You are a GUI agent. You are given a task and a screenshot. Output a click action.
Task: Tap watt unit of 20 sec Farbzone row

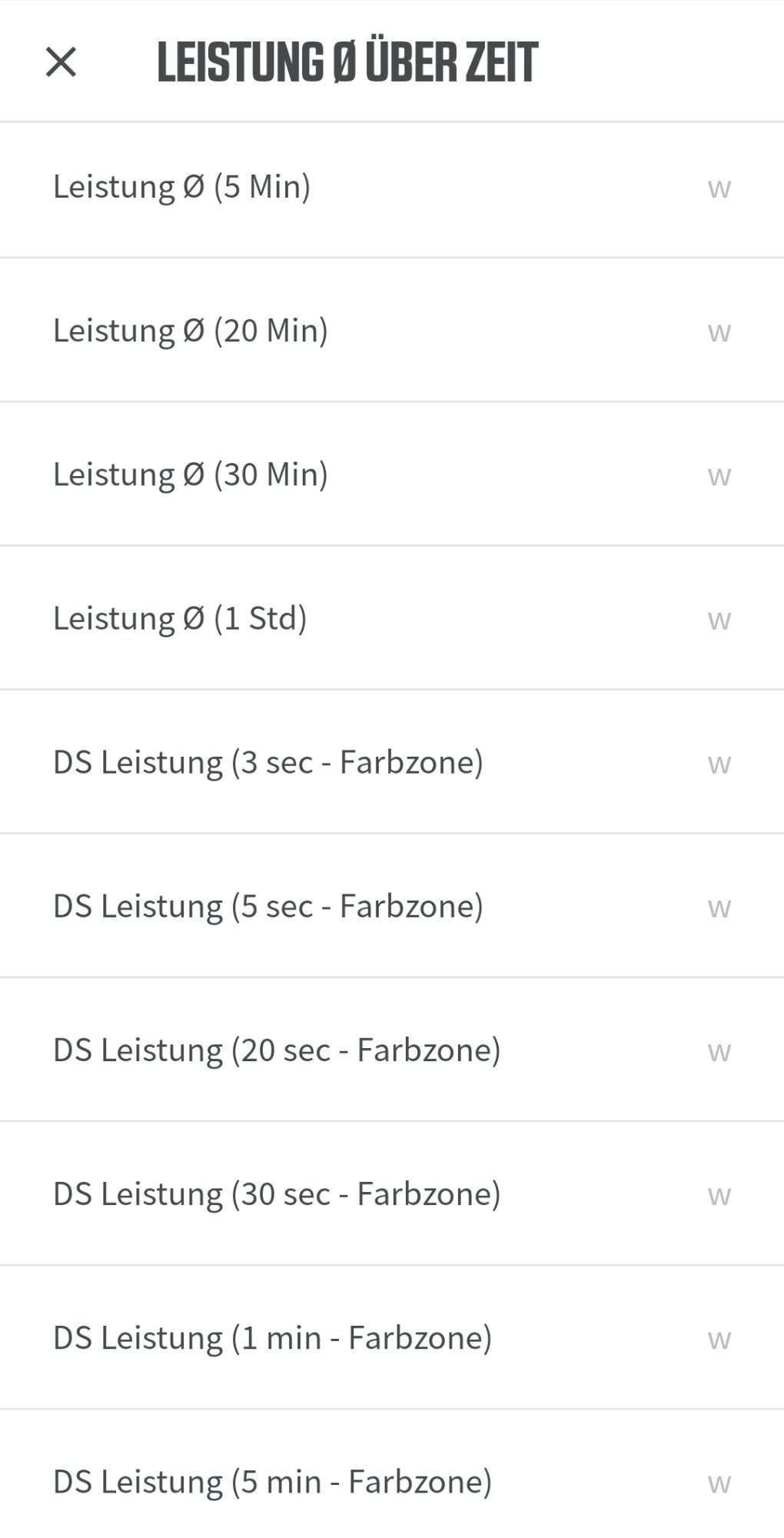pyautogui.click(x=719, y=1050)
